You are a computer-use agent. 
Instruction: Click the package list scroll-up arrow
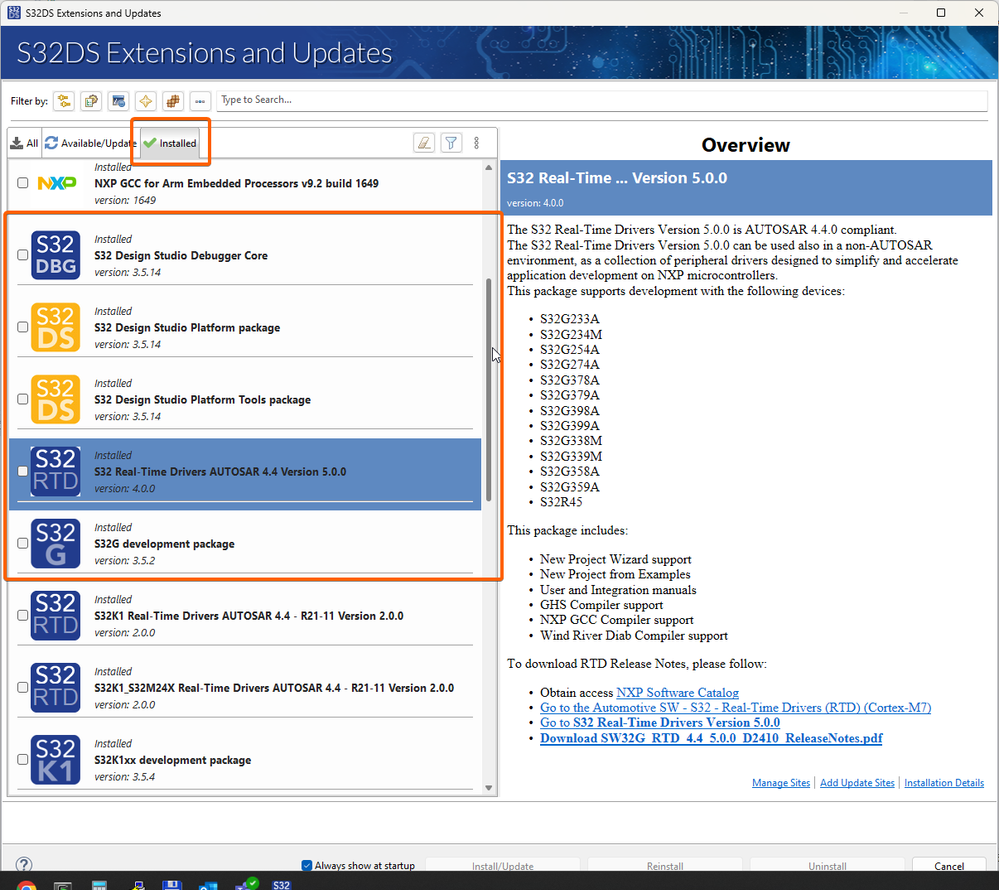489,168
